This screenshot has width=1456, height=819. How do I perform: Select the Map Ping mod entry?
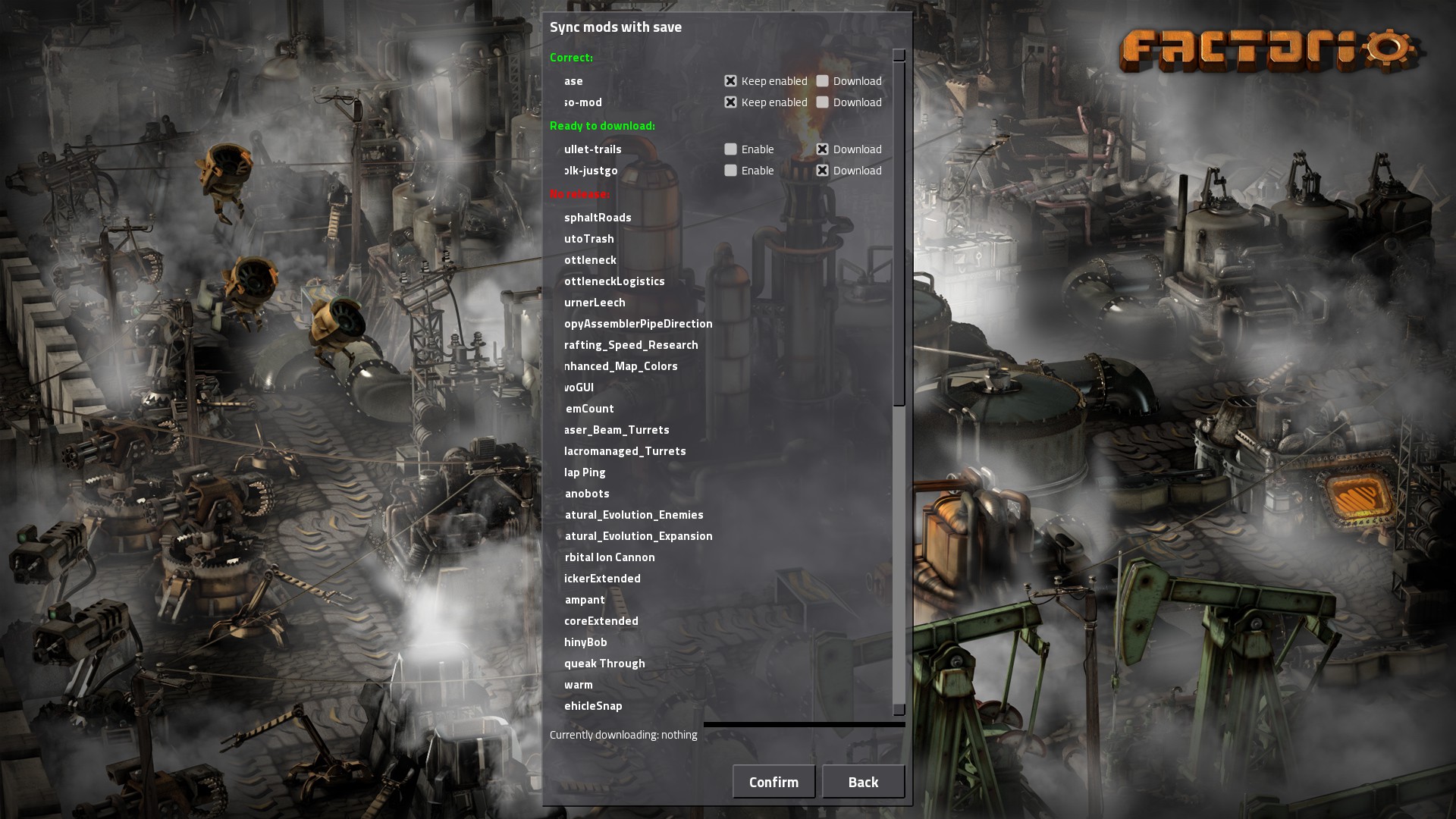click(x=585, y=472)
